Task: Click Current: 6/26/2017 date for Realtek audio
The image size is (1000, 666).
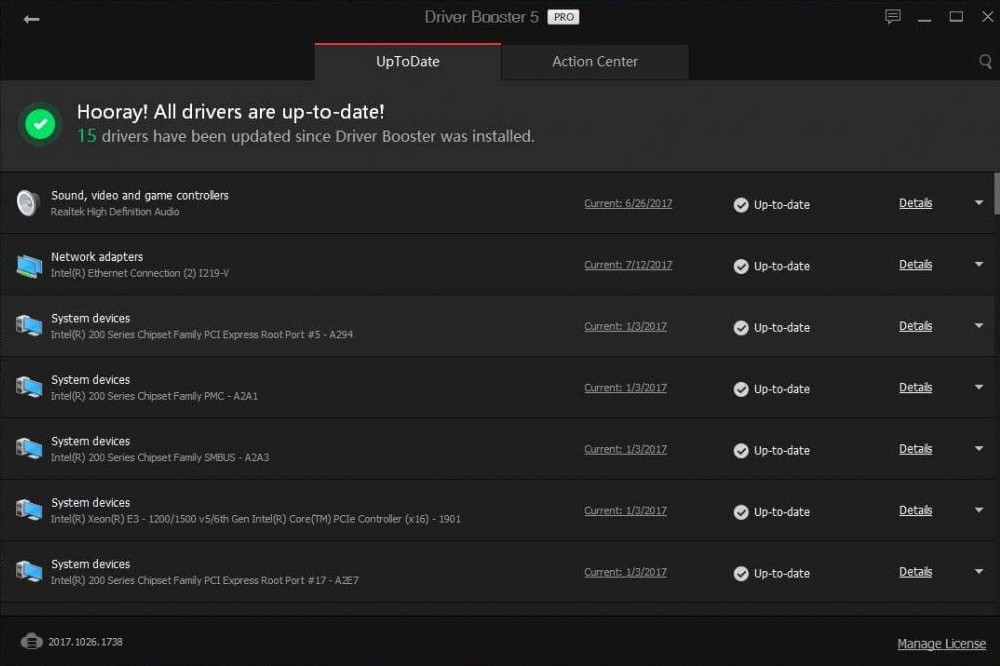Action: click(628, 204)
